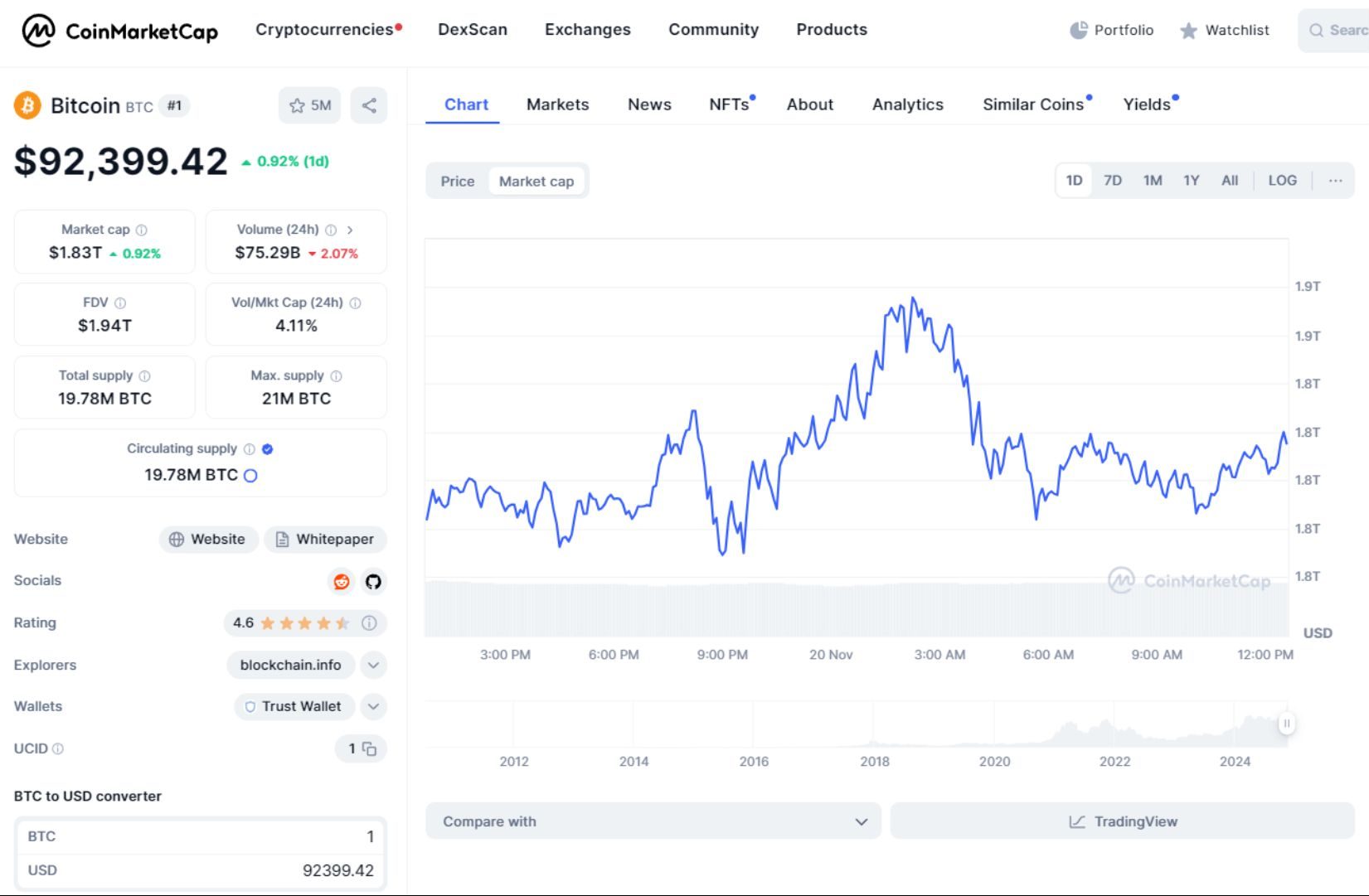Copy the UCID using the copy icon

368,748
